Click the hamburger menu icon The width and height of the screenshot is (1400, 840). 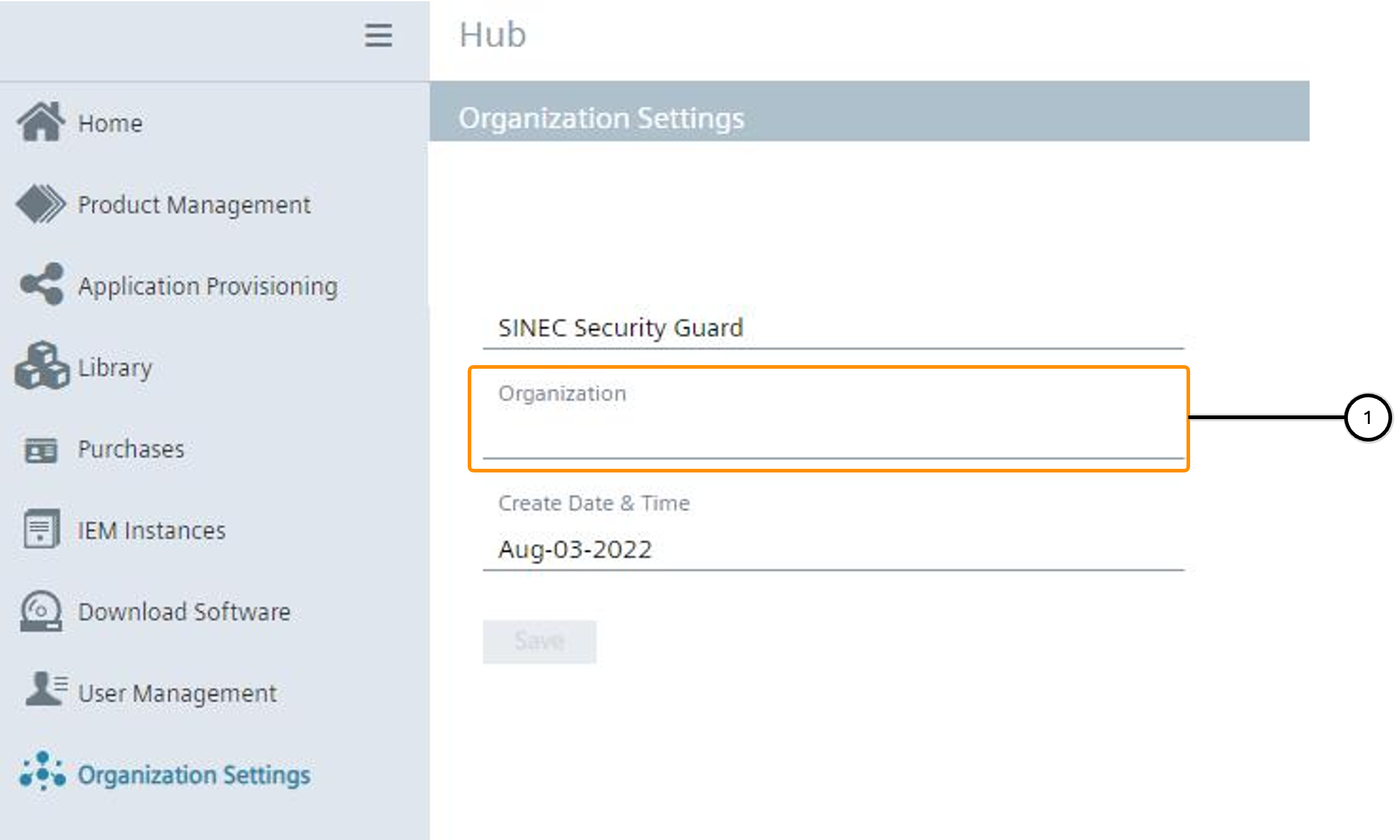(x=378, y=35)
